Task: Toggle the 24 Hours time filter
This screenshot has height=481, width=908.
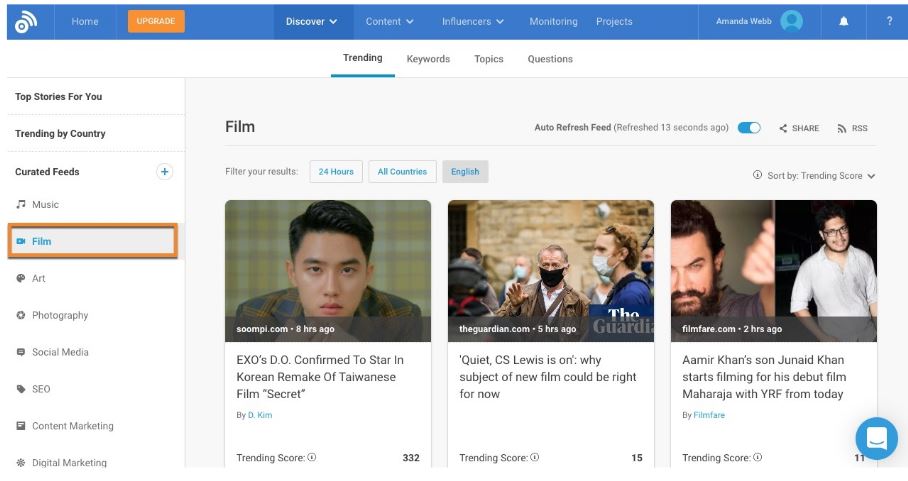Action: [x=335, y=172]
